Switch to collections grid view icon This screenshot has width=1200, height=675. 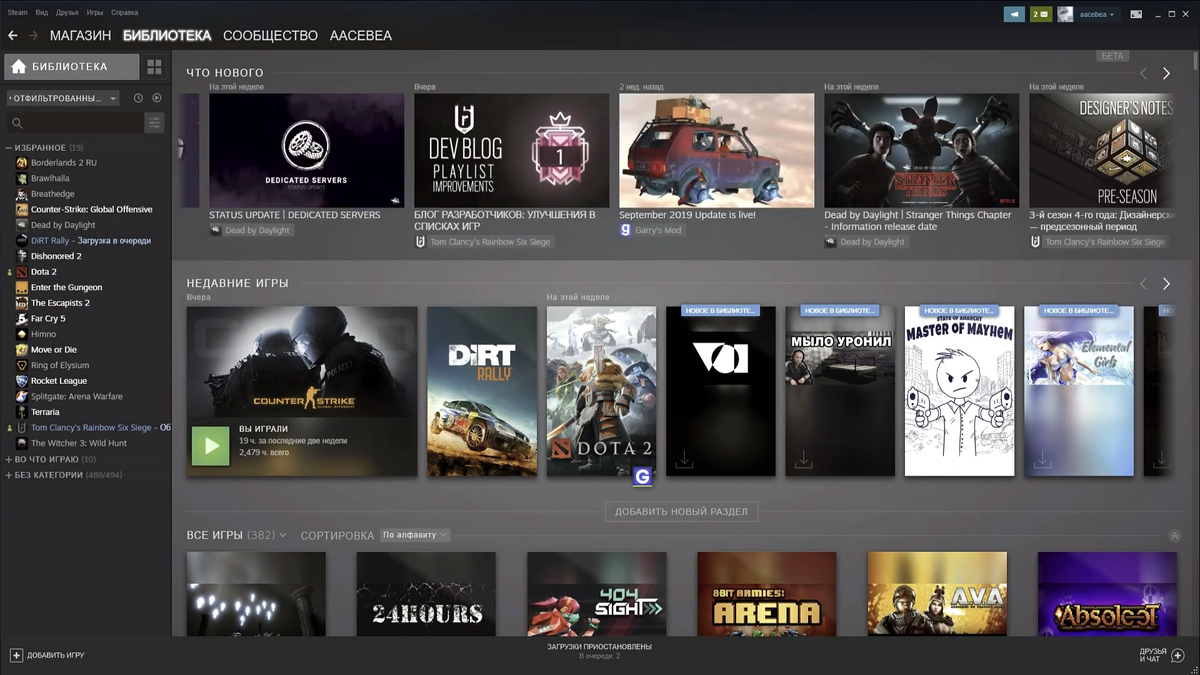coord(154,67)
